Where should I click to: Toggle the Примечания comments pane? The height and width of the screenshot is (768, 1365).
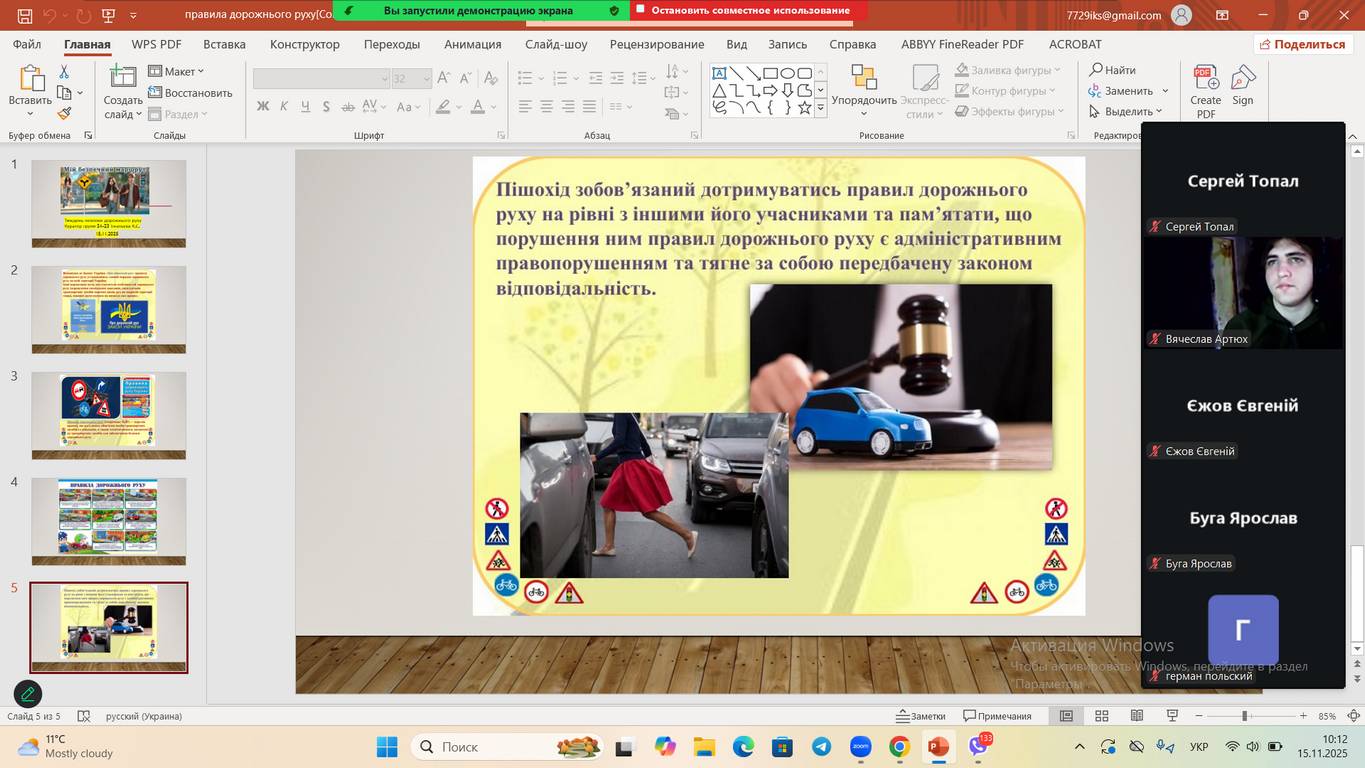(x=997, y=716)
